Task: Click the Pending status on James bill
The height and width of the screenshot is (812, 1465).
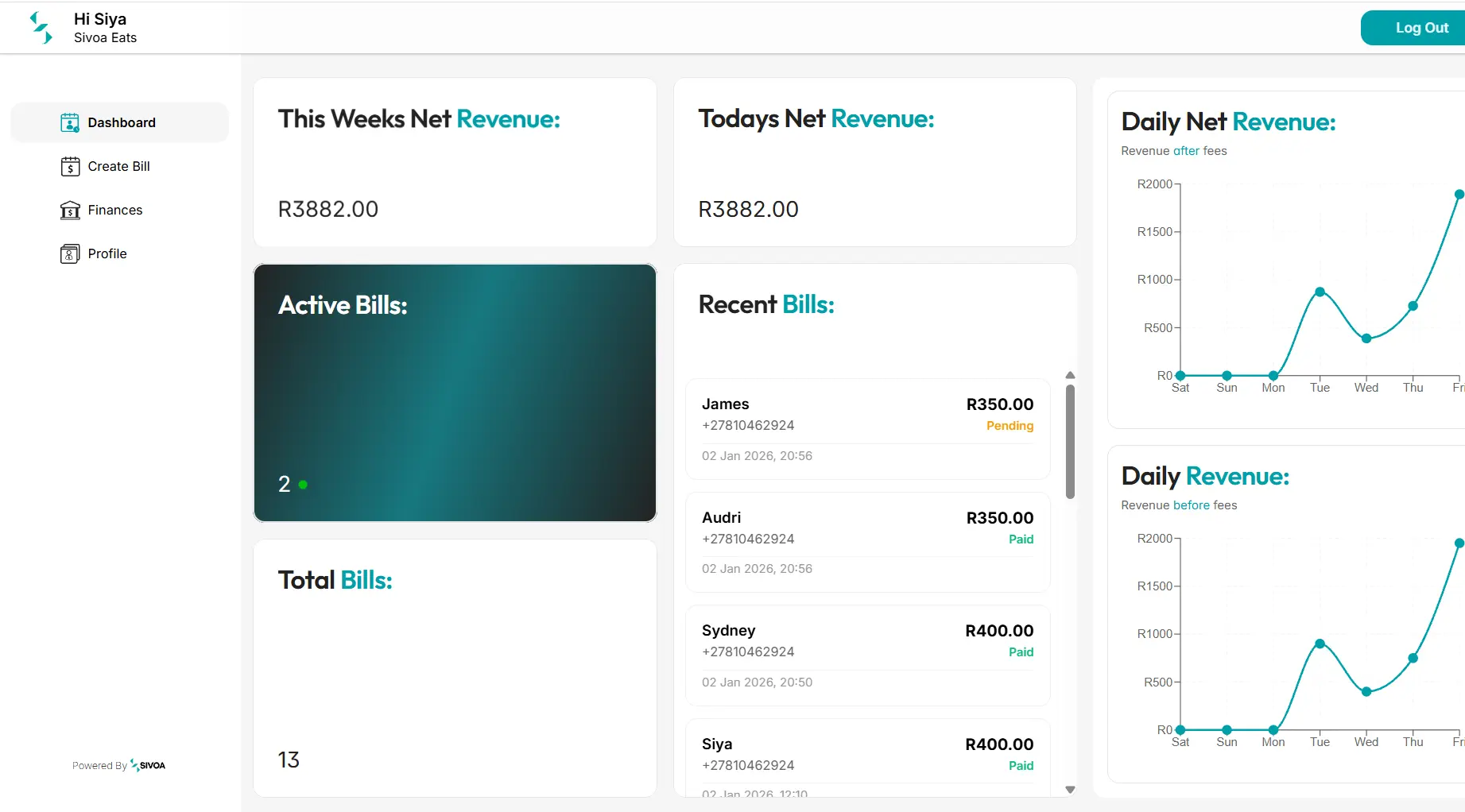Action: pyautogui.click(x=1010, y=426)
